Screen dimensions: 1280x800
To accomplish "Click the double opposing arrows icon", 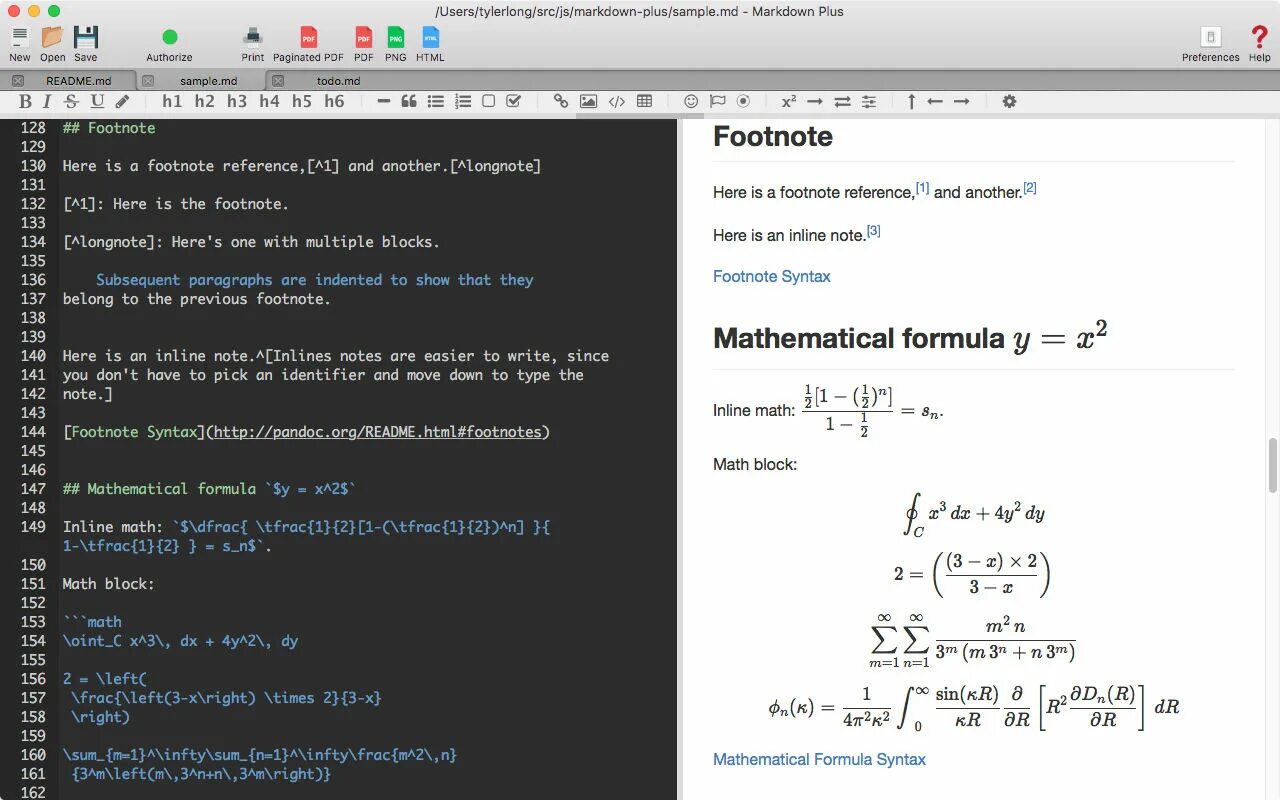I will [842, 101].
